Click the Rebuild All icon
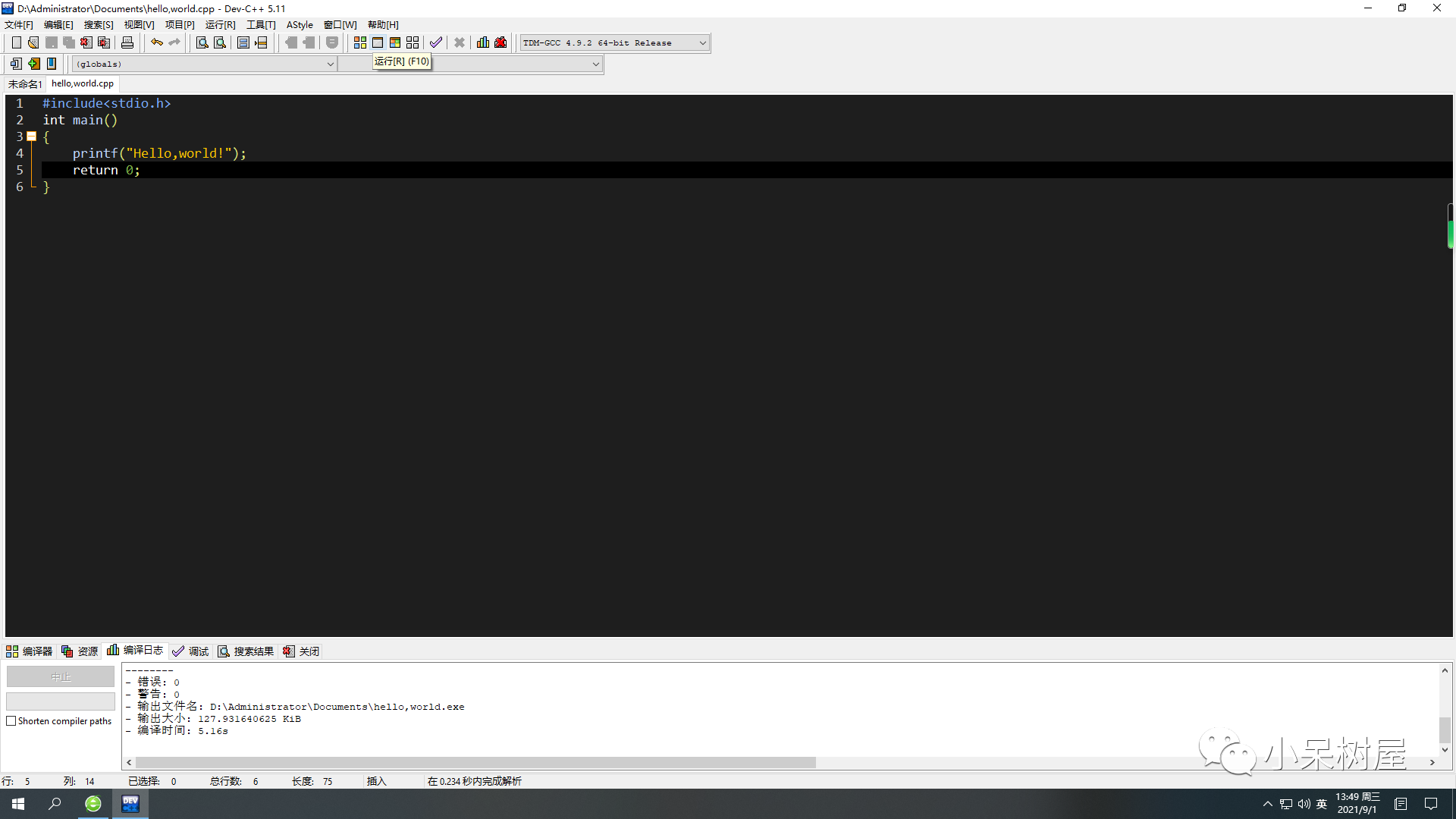This screenshot has width=1456, height=819. 413,42
